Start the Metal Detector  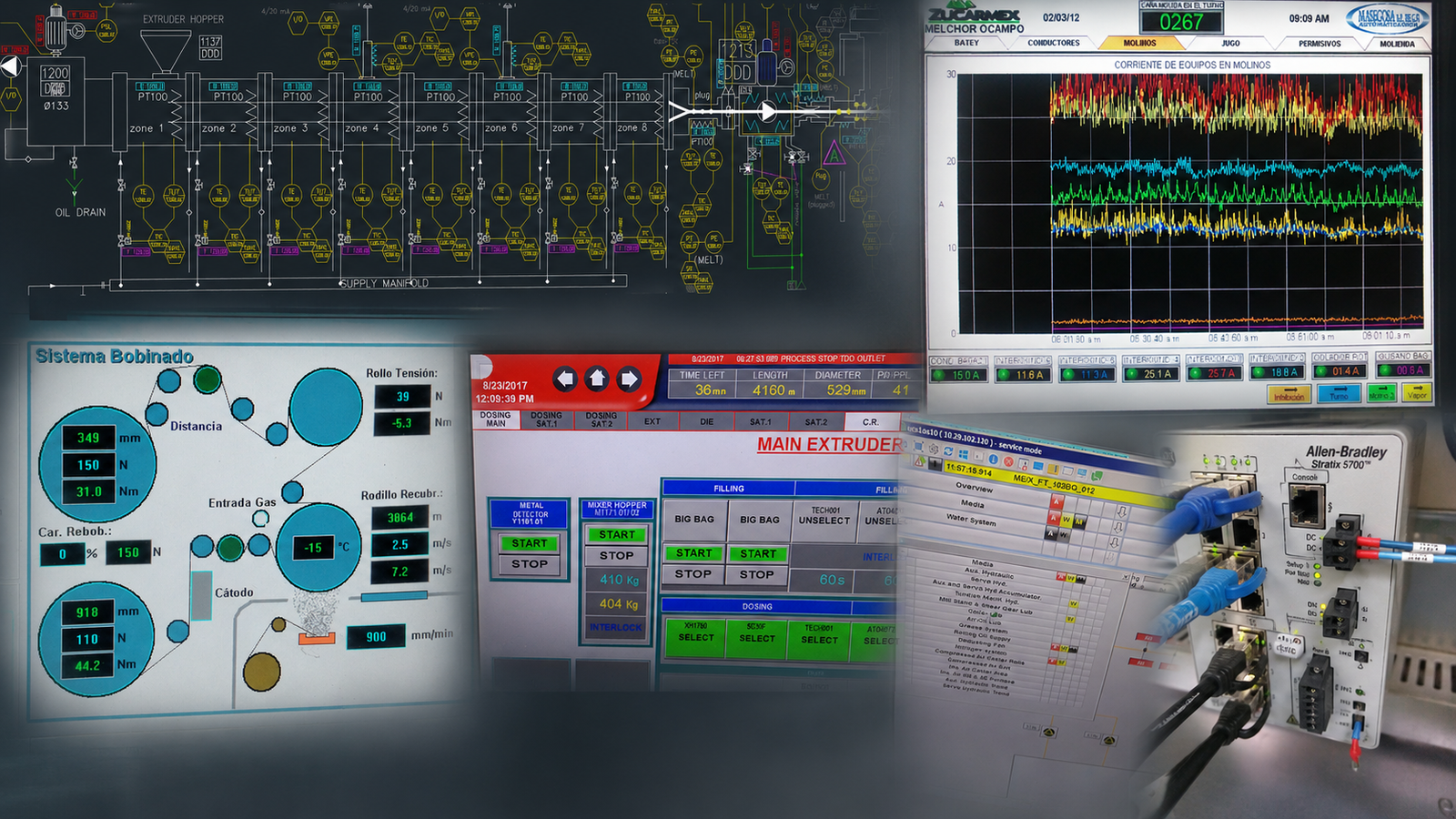[530, 543]
